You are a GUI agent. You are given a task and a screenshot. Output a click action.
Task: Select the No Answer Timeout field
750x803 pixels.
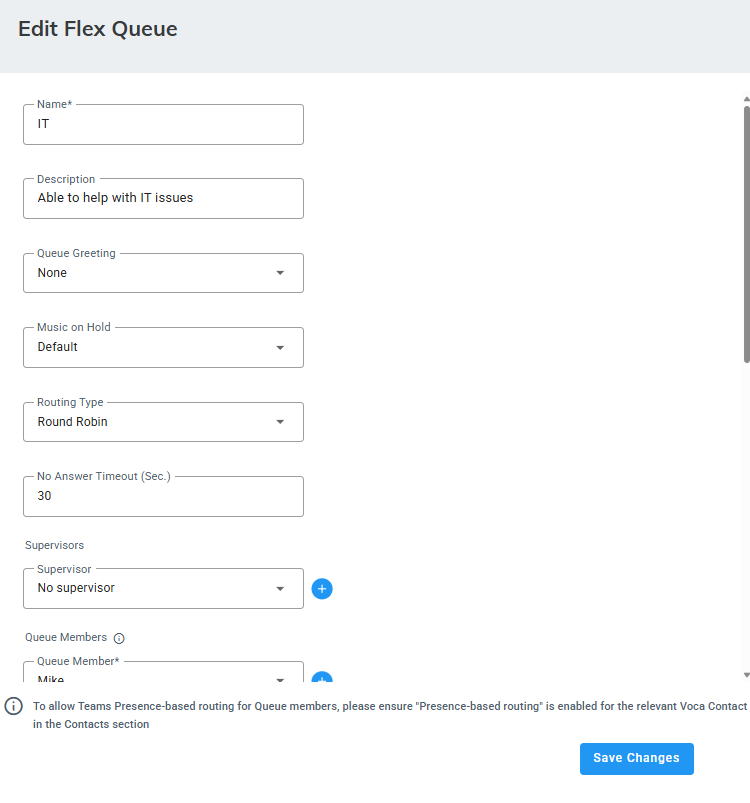click(x=163, y=496)
